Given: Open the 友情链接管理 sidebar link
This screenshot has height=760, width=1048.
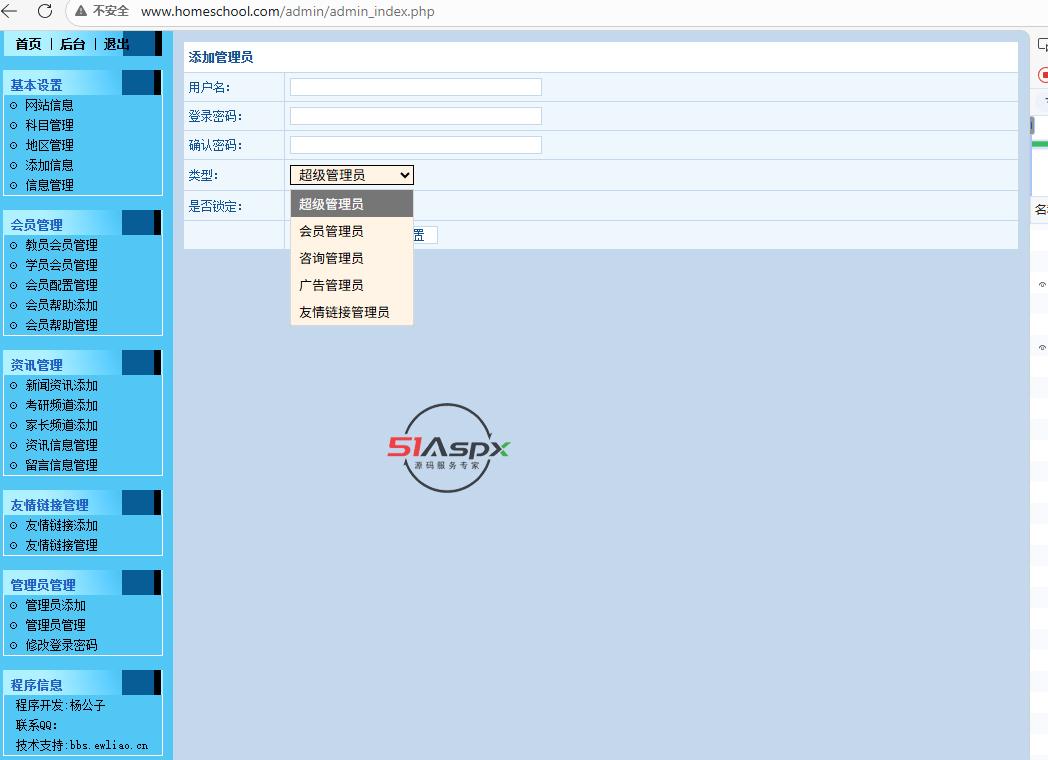Looking at the screenshot, I should [61, 546].
